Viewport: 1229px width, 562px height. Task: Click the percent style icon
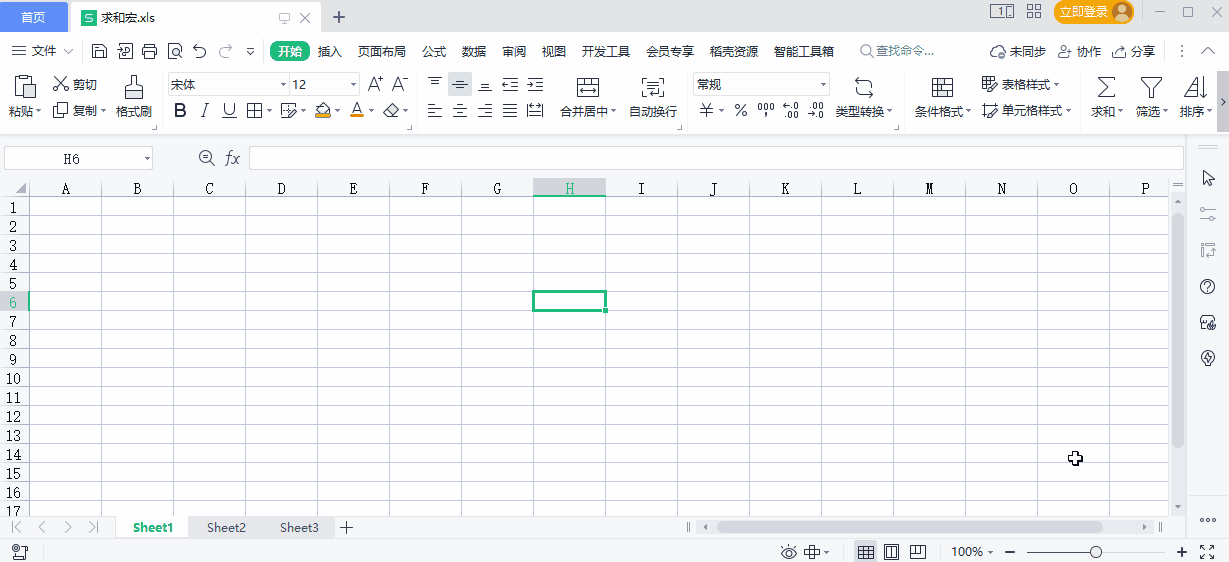click(x=741, y=111)
